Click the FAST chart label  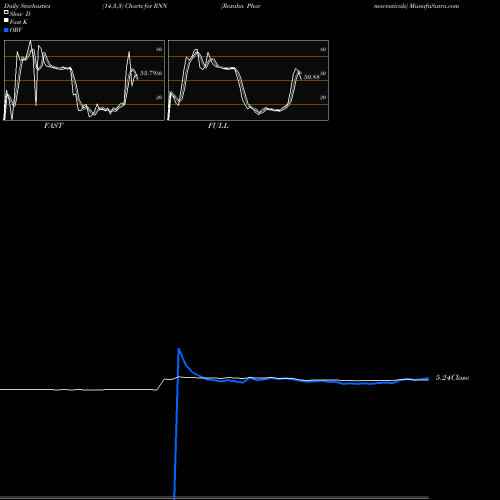(x=53, y=125)
